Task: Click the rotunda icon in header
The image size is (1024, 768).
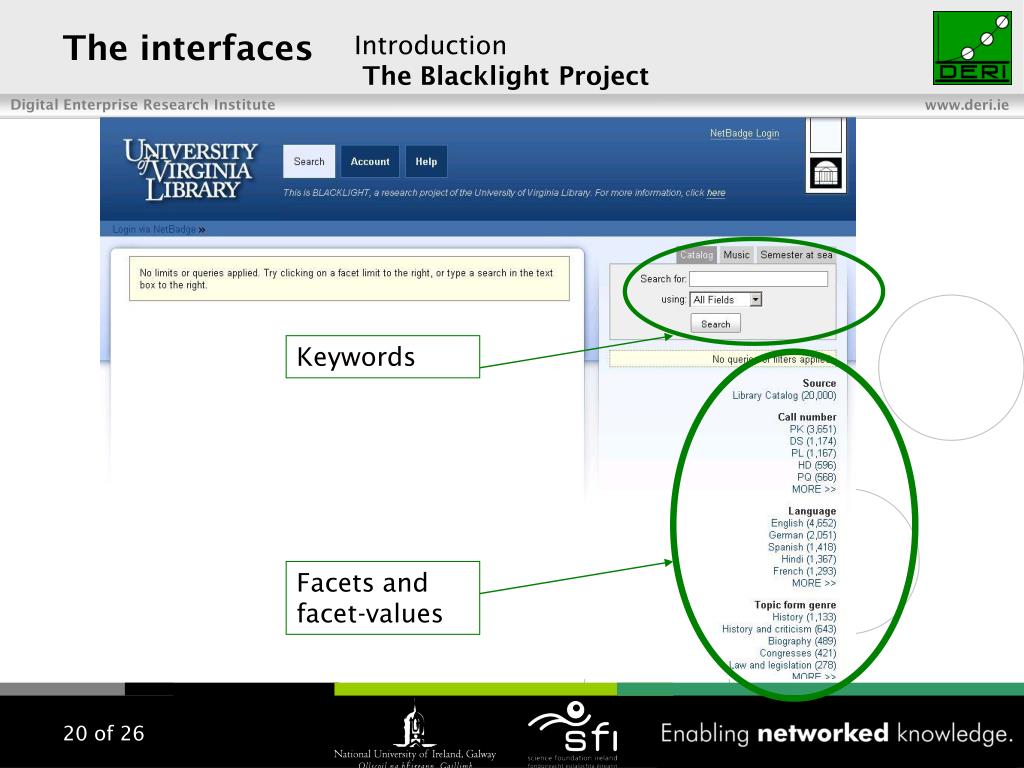Action: [825, 174]
